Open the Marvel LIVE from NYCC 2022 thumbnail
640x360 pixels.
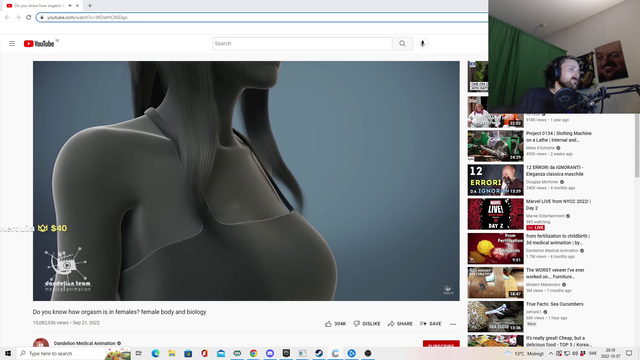click(496, 214)
